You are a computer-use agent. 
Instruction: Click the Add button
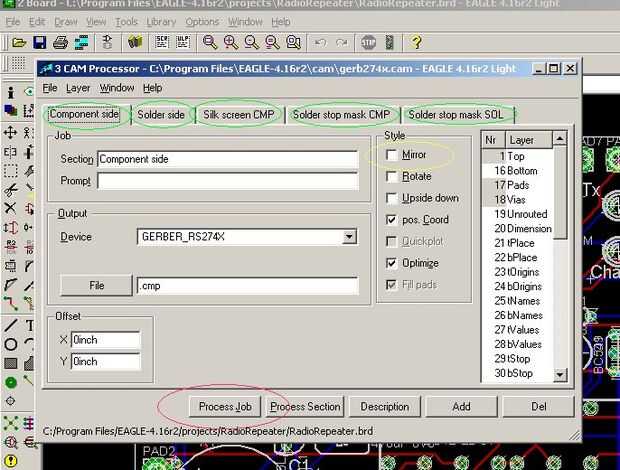(461, 407)
